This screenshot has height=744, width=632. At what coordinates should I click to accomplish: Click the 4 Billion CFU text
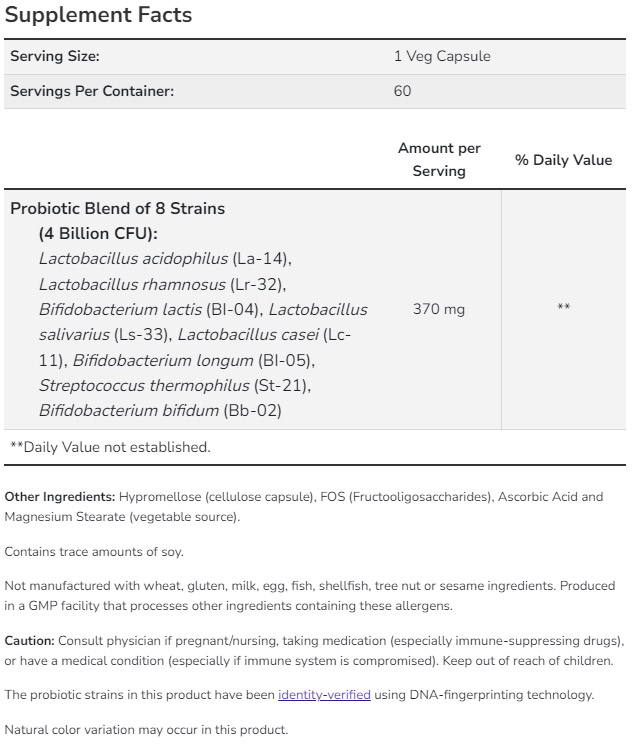point(98,234)
